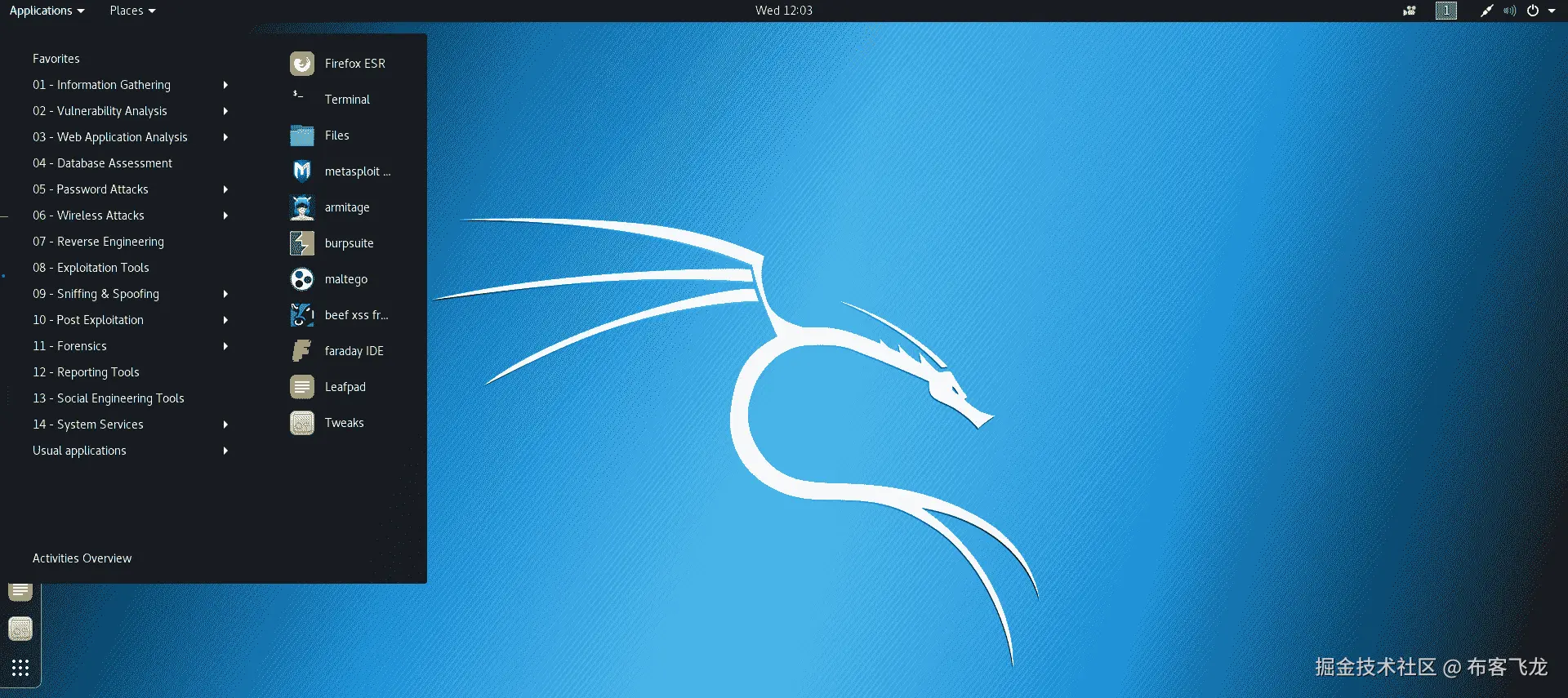
Task: Open 03 - Web Application Analysis category
Action: tap(110, 137)
